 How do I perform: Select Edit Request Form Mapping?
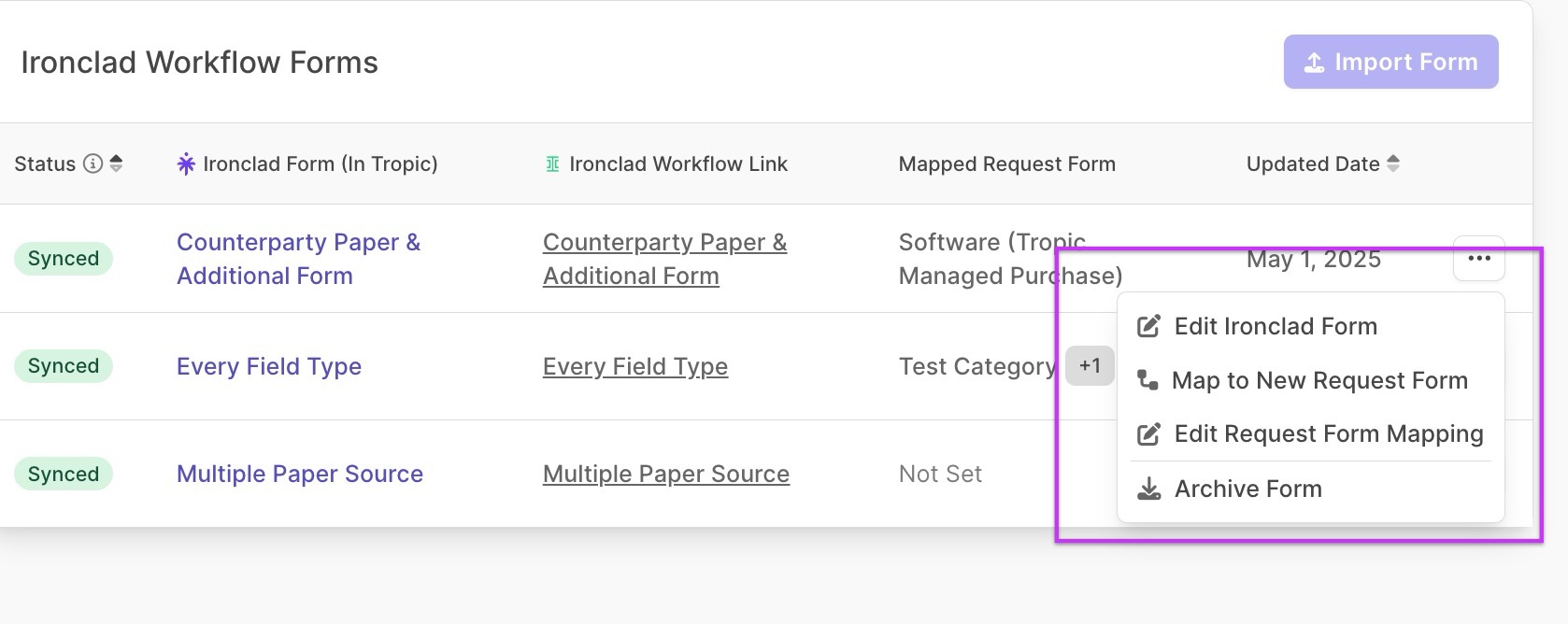tap(1328, 434)
